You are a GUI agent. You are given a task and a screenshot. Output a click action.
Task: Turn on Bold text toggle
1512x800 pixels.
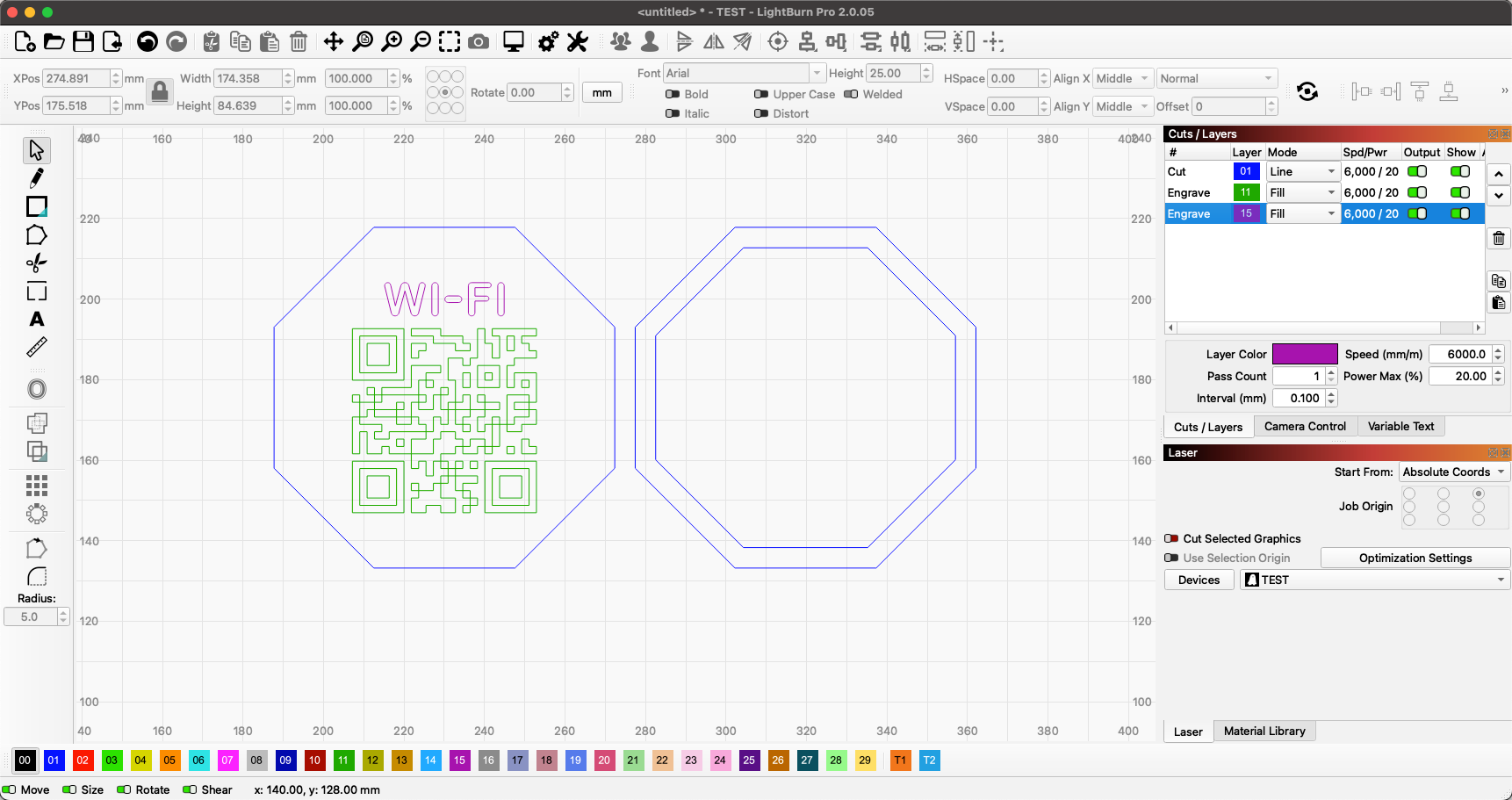point(673,94)
